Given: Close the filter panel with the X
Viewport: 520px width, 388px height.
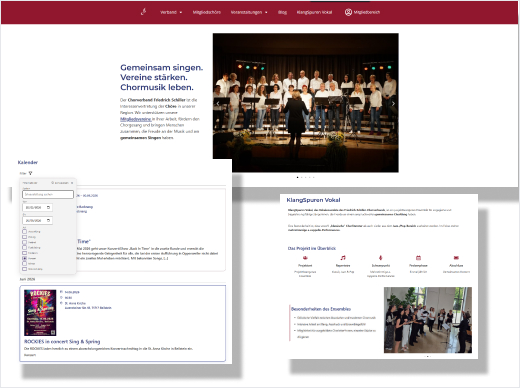Looking at the screenshot, I should coord(72,183).
